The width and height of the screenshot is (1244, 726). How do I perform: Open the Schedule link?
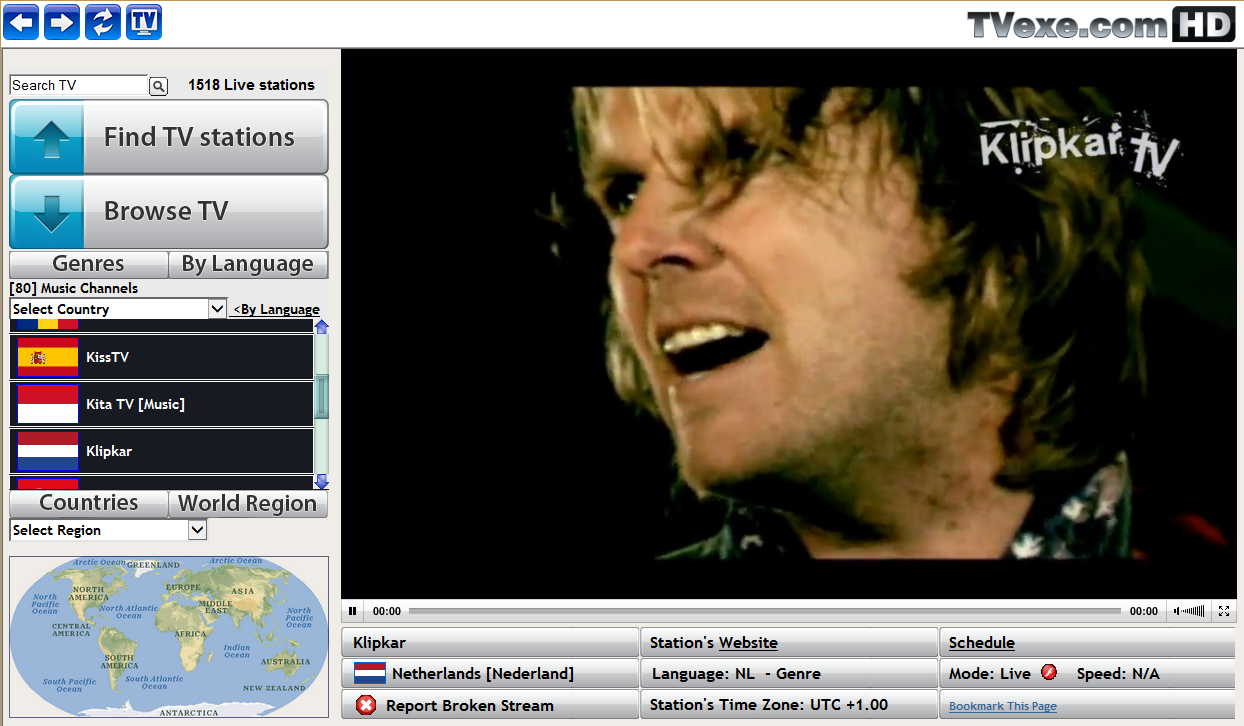point(982,643)
